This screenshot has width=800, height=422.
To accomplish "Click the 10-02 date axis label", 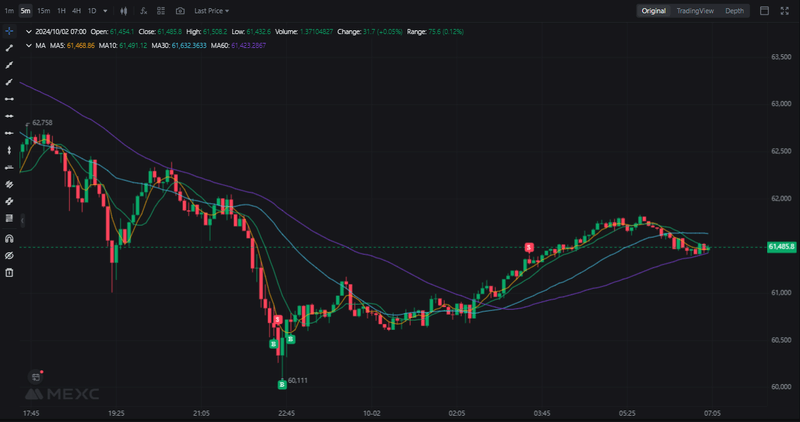I will tap(372, 413).
